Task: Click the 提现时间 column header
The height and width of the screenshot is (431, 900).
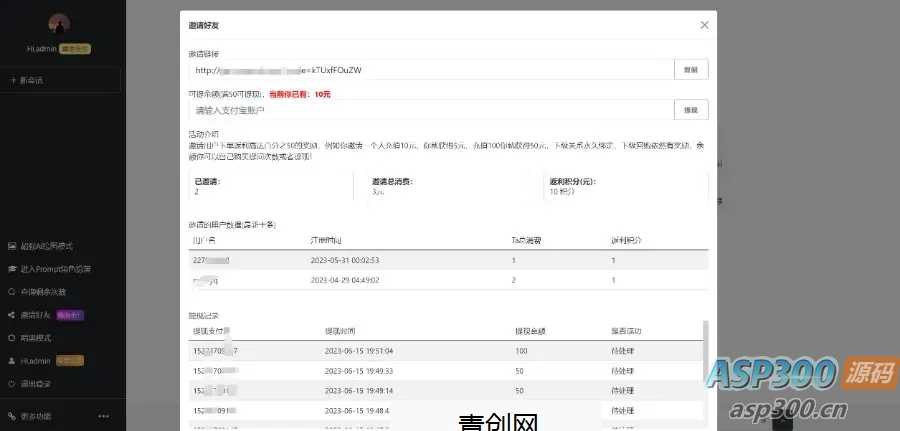Action: click(340, 331)
